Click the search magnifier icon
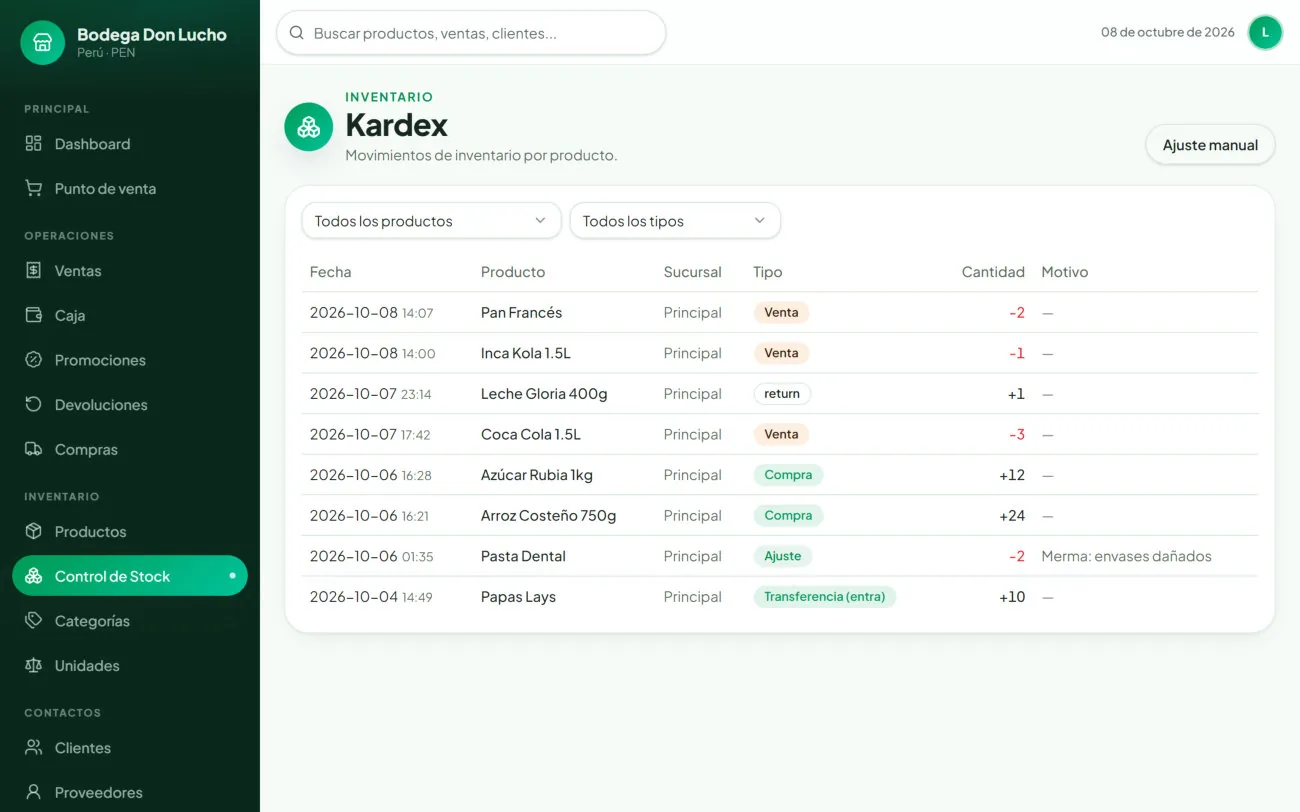This screenshot has width=1300, height=812. 296,33
